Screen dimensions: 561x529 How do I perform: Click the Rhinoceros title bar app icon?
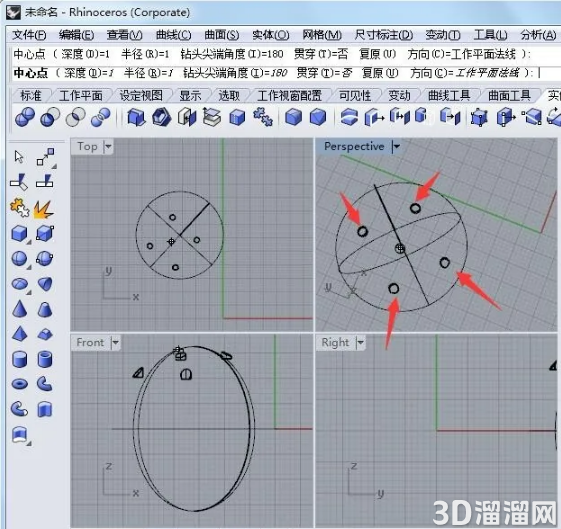(x=14, y=12)
